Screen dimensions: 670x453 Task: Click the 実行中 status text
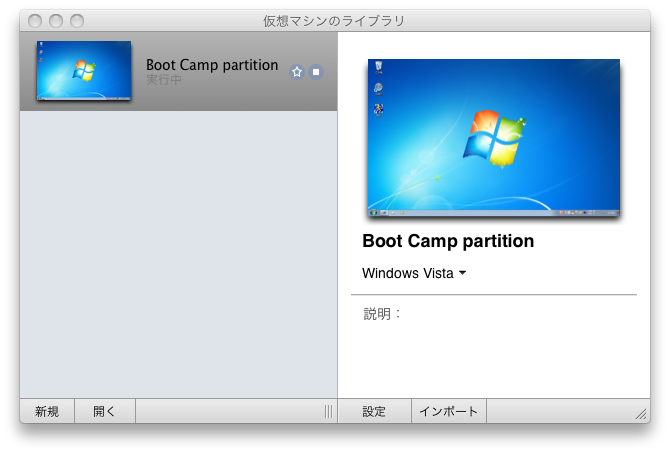pos(164,79)
